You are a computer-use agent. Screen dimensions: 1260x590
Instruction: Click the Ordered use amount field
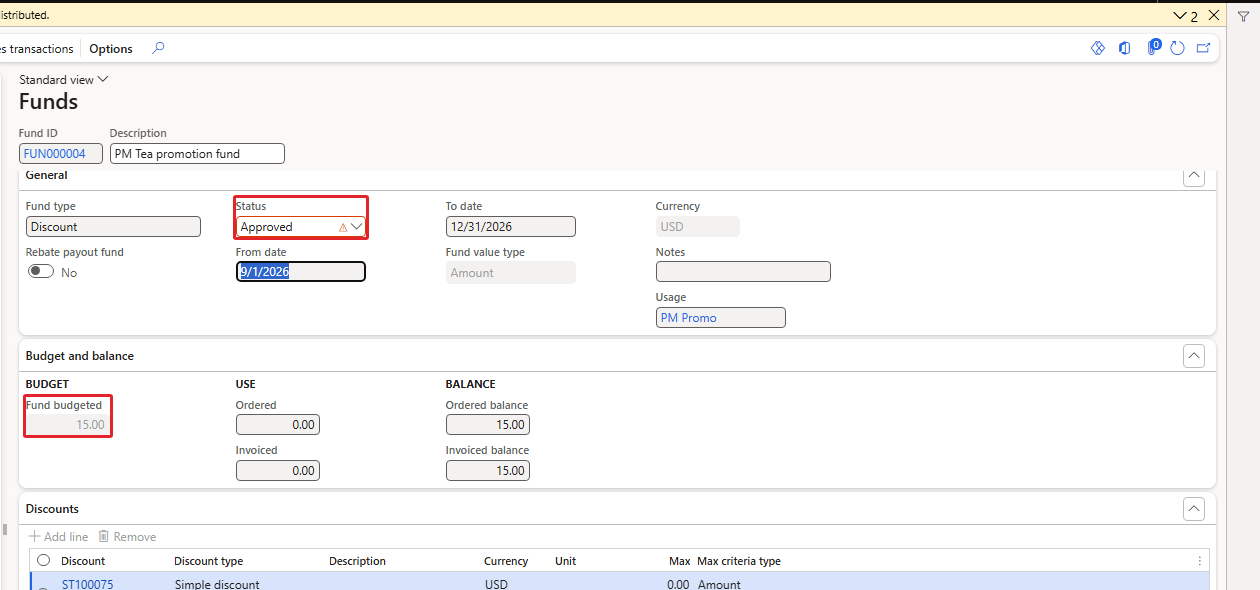click(x=278, y=425)
